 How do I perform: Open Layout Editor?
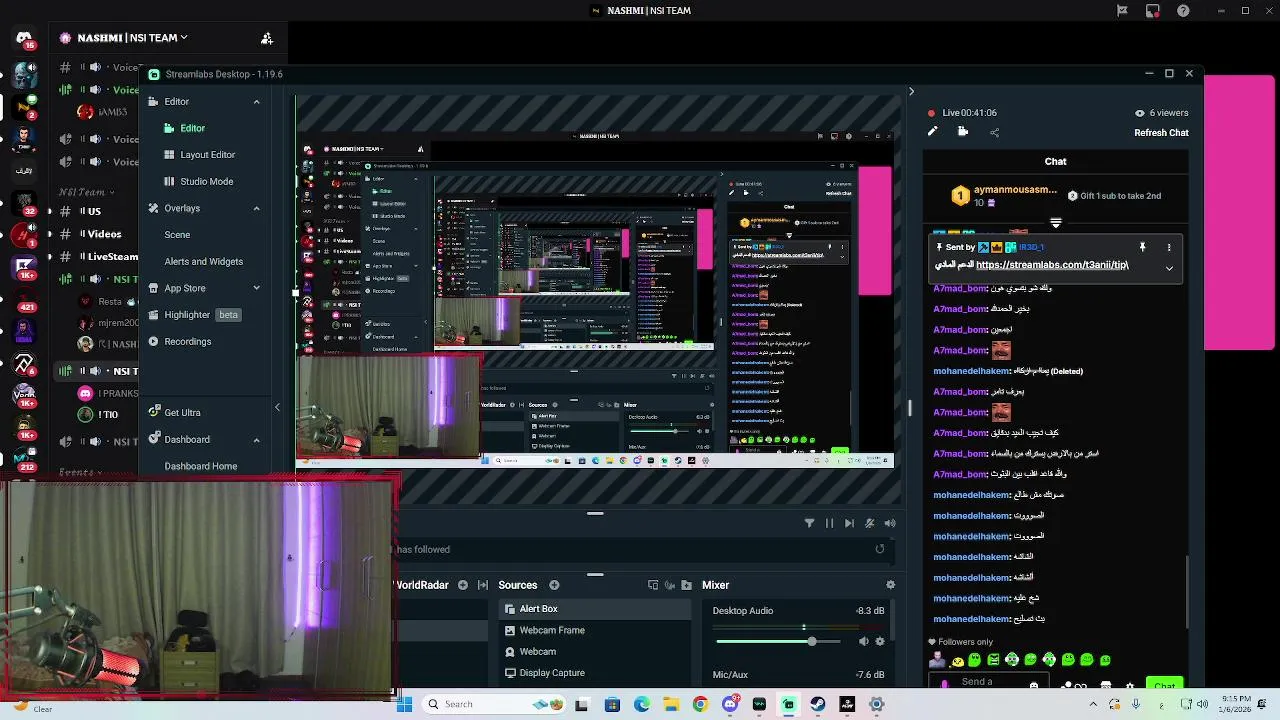(x=207, y=155)
